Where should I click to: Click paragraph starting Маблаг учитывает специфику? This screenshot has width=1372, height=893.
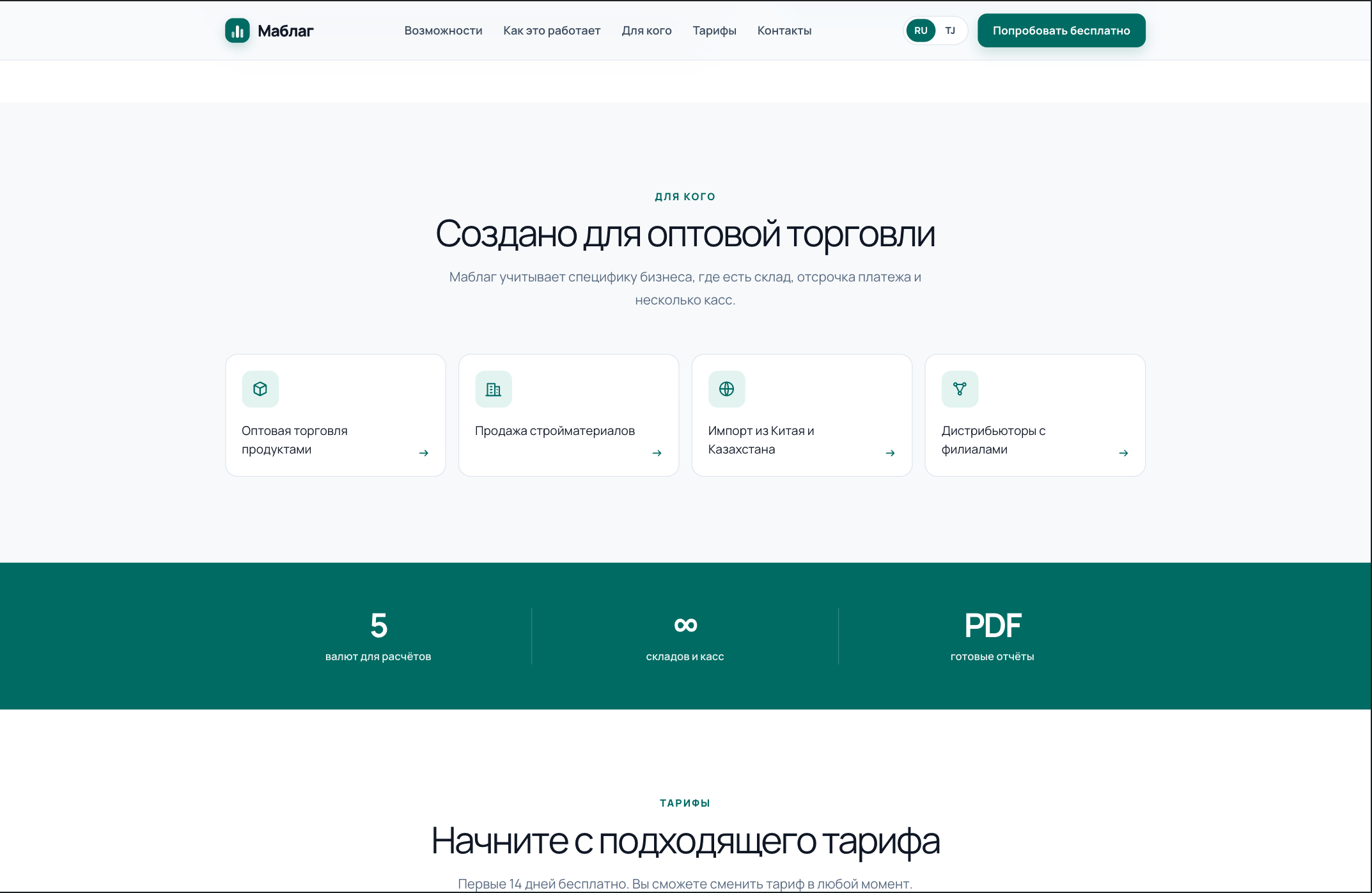tap(685, 288)
